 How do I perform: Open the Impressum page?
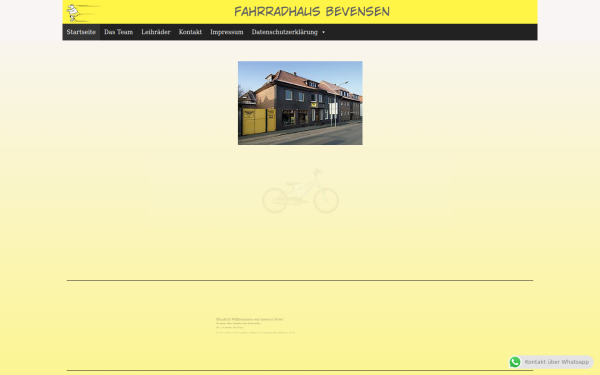(227, 32)
